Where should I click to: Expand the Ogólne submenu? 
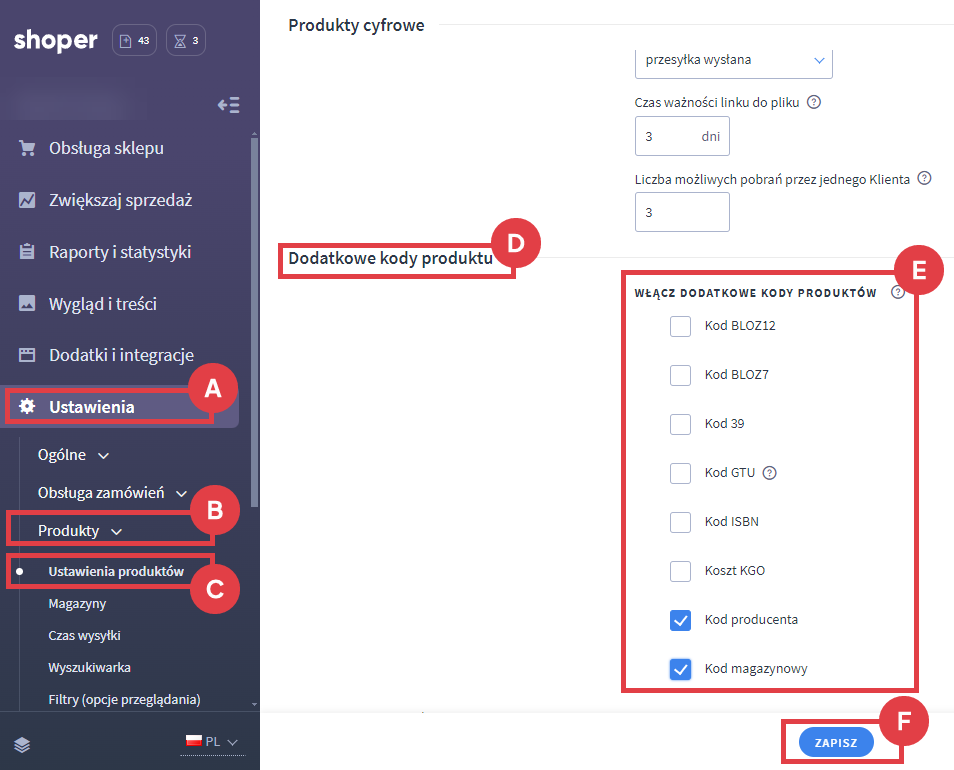click(x=74, y=455)
